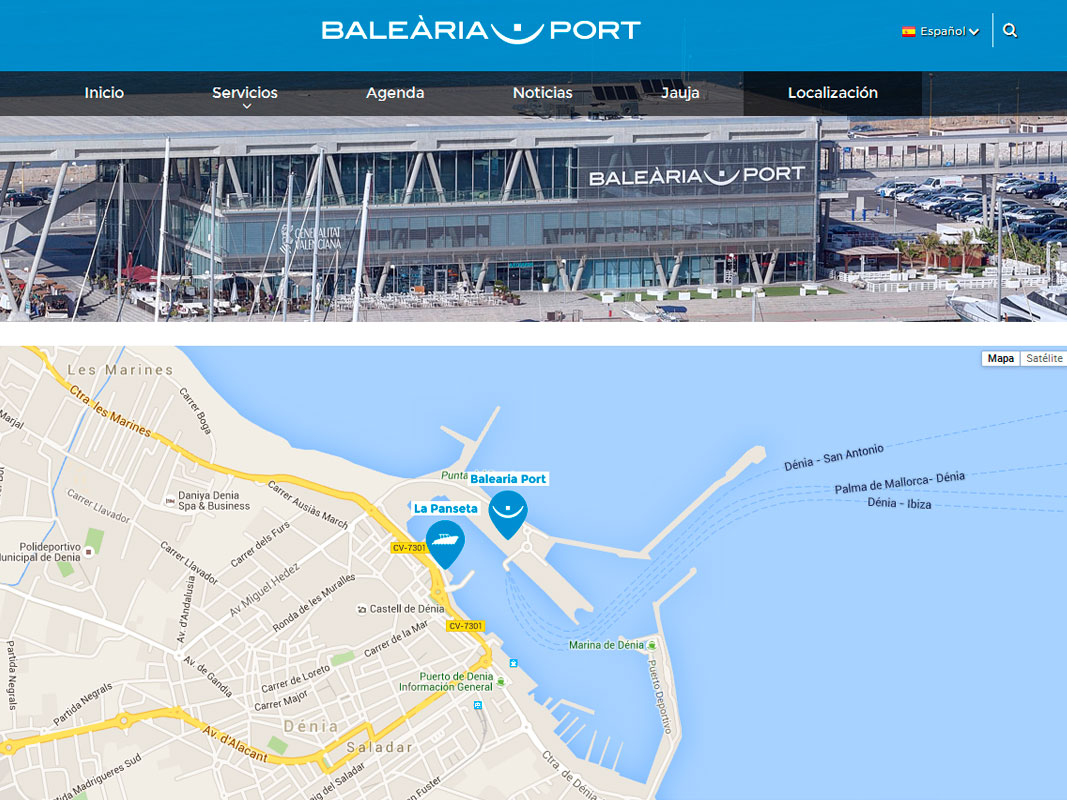Open the Noticias section
This screenshot has width=1067, height=800.
(x=542, y=93)
